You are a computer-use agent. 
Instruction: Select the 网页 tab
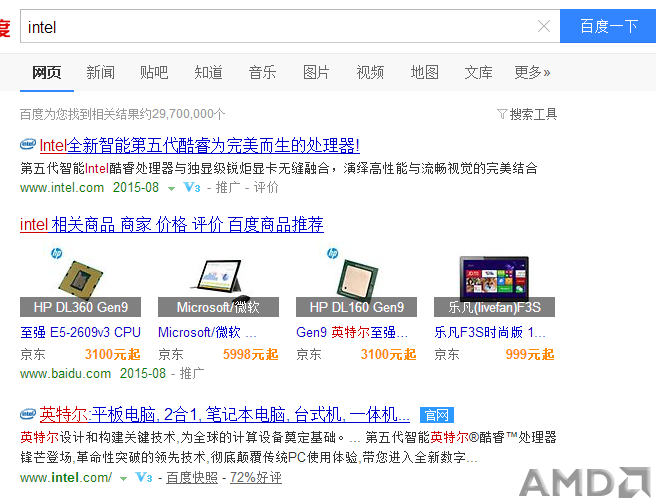[x=47, y=73]
